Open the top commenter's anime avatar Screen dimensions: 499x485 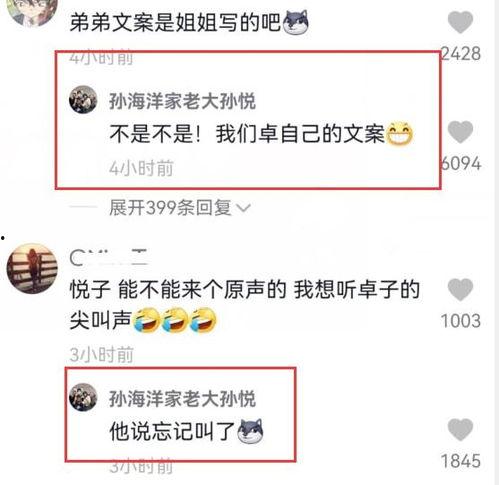32,12
